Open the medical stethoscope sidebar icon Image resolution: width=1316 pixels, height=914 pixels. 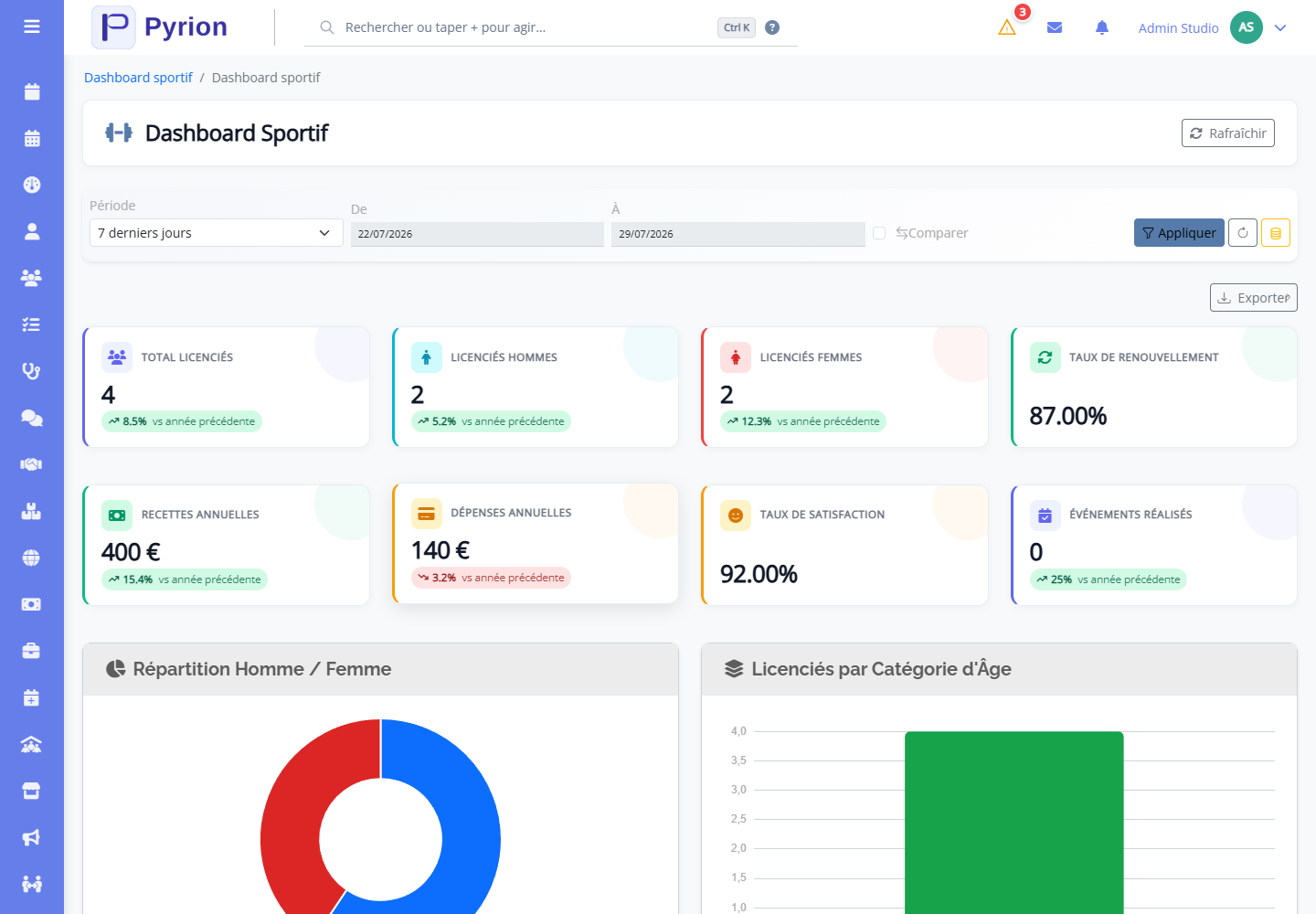coord(32,371)
